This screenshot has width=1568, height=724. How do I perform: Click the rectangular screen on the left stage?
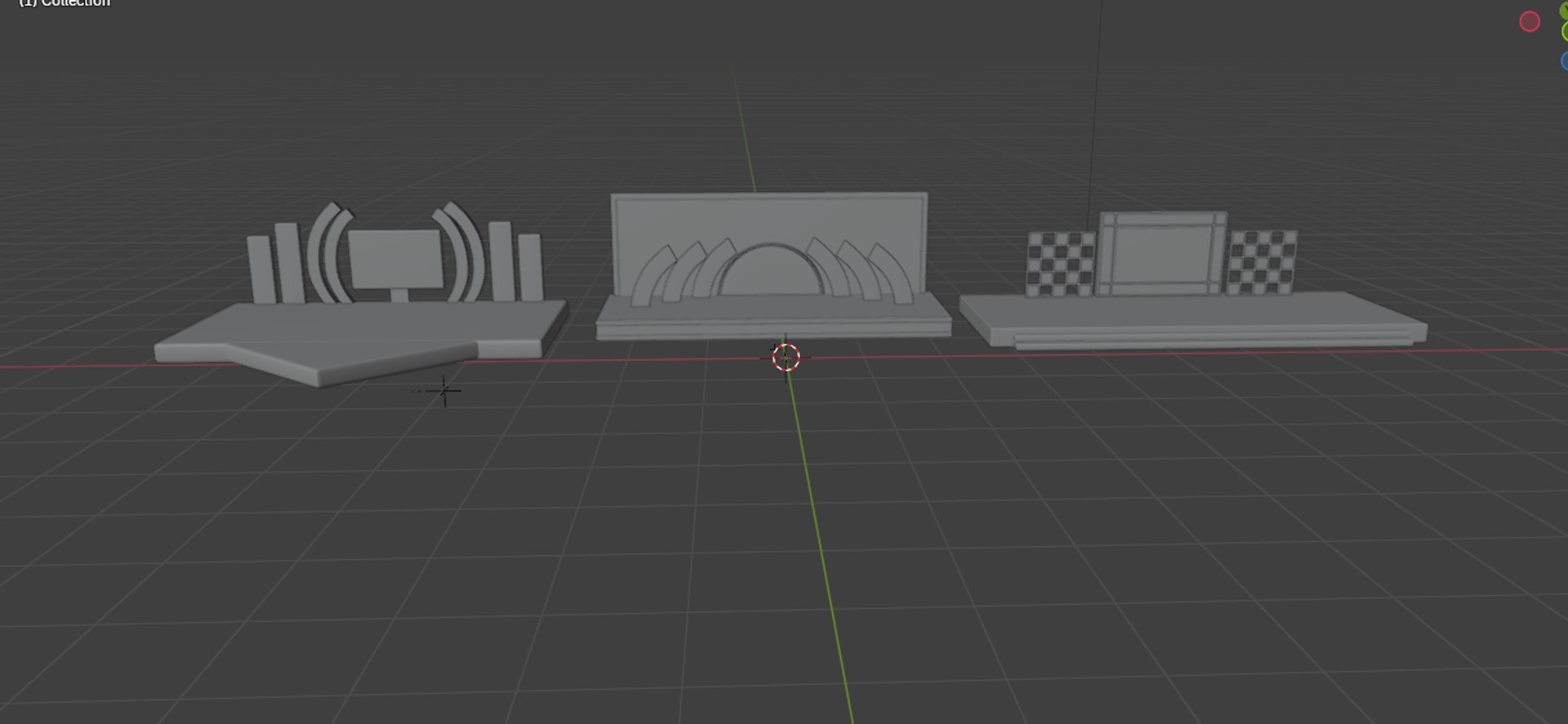tap(396, 259)
